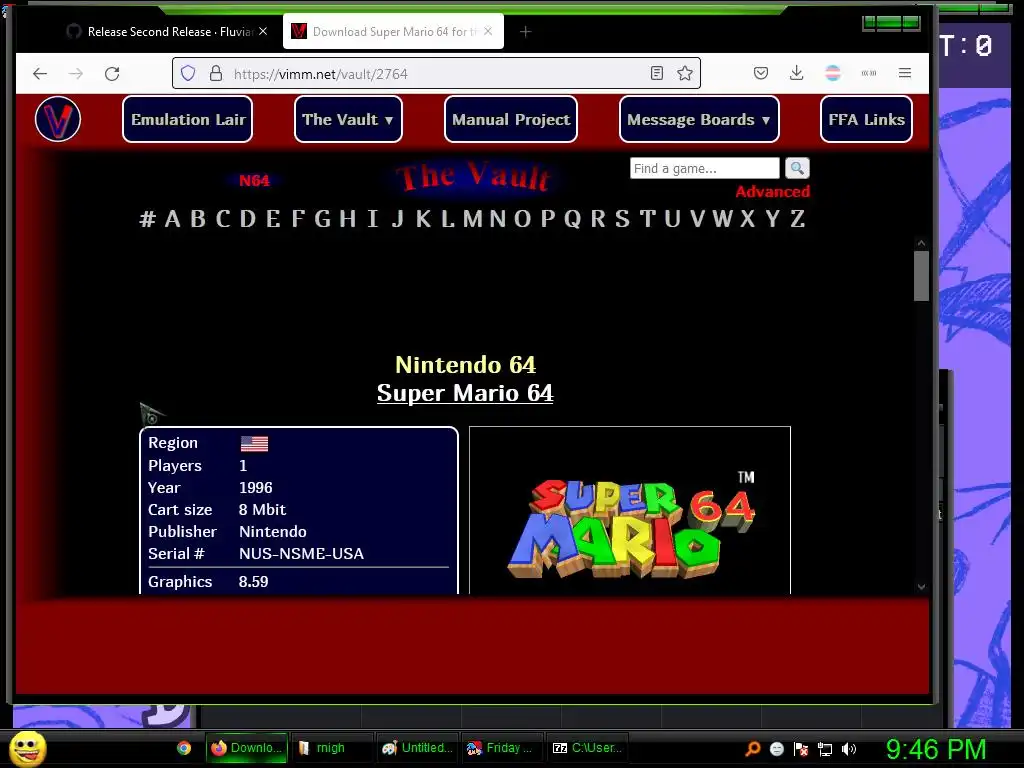Viewport: 1024px width, 768px height.
Task: Click the Advanced search link
Action: (x=773, y=191)
